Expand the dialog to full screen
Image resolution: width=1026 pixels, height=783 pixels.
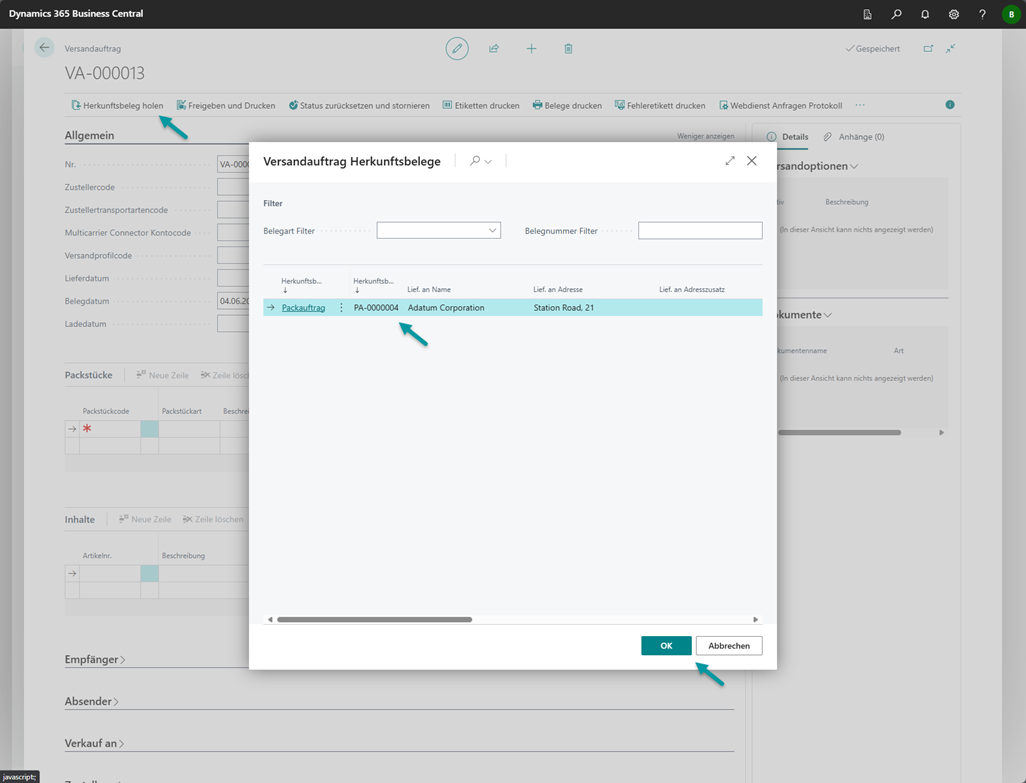(730, 161)
